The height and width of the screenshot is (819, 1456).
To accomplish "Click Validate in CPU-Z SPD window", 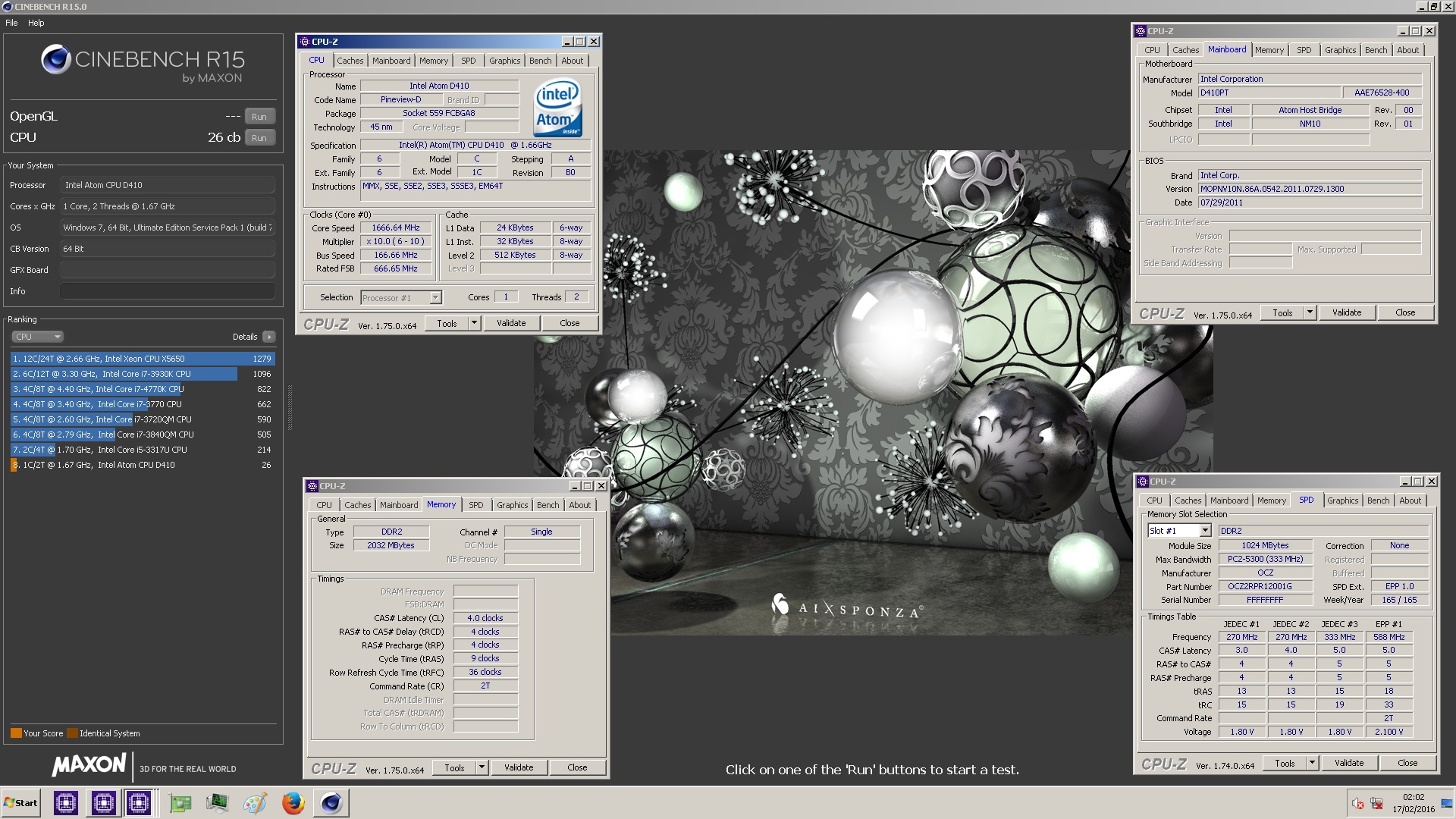I will [1348, 764].
